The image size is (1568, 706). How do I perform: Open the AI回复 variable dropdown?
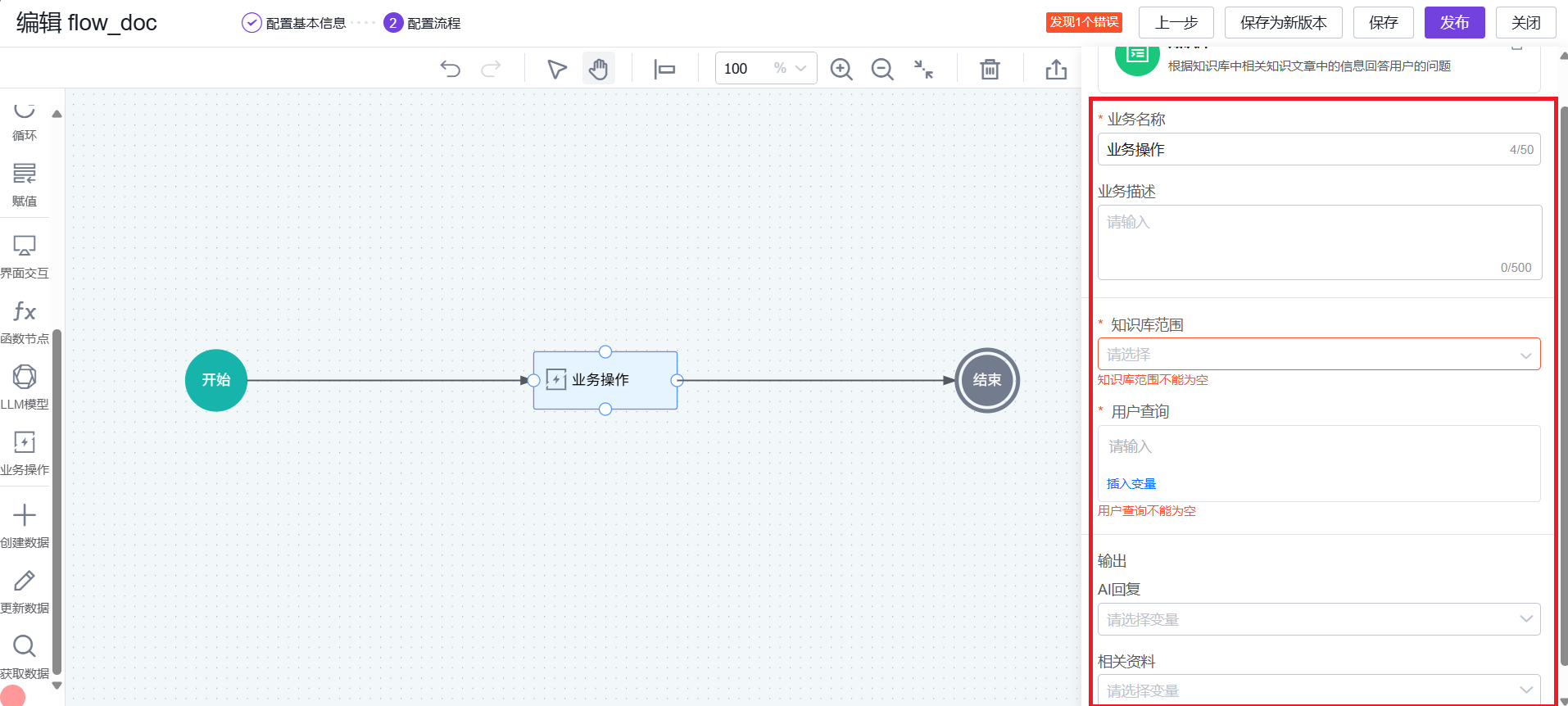[1318, 619]
